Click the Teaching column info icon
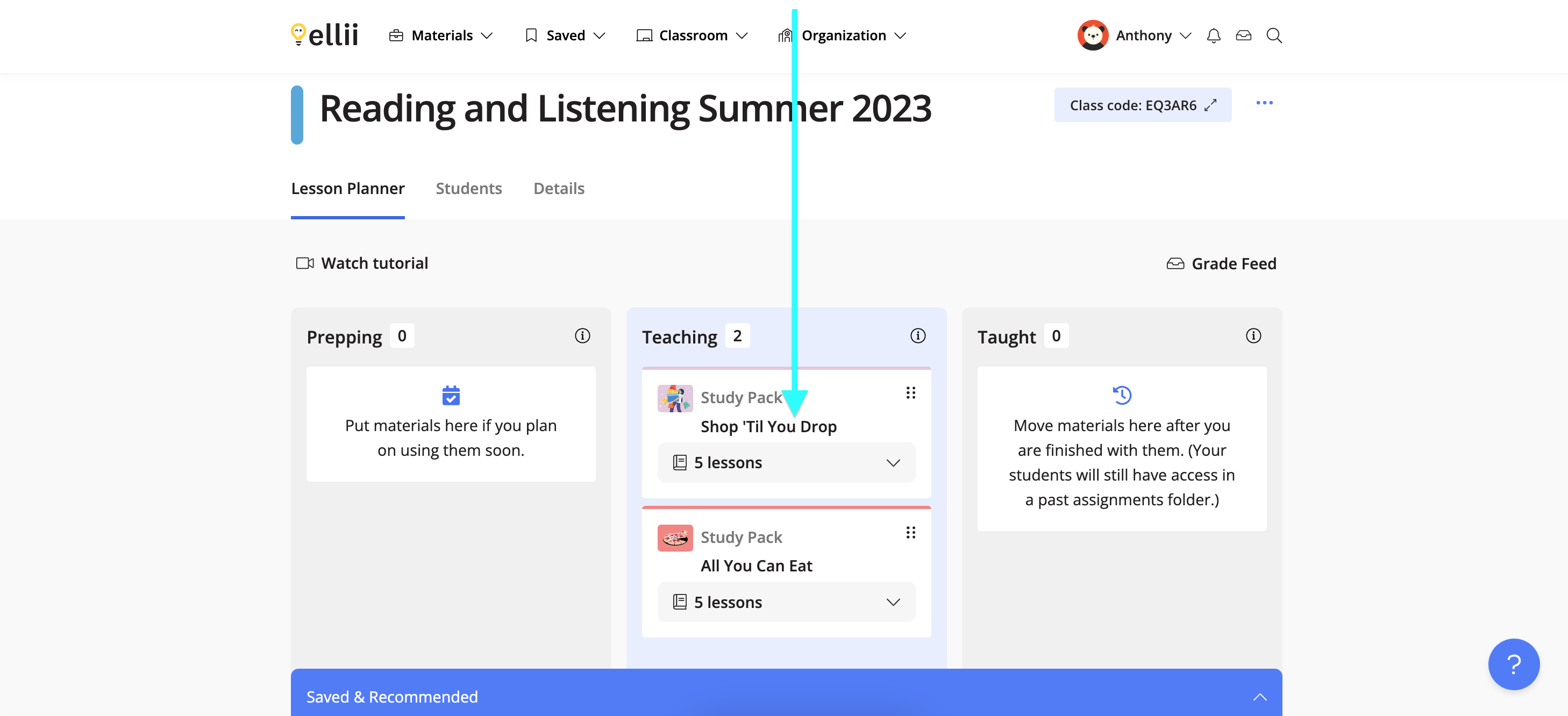This screenshot has height=716, width=1568. tap(917, 336)
